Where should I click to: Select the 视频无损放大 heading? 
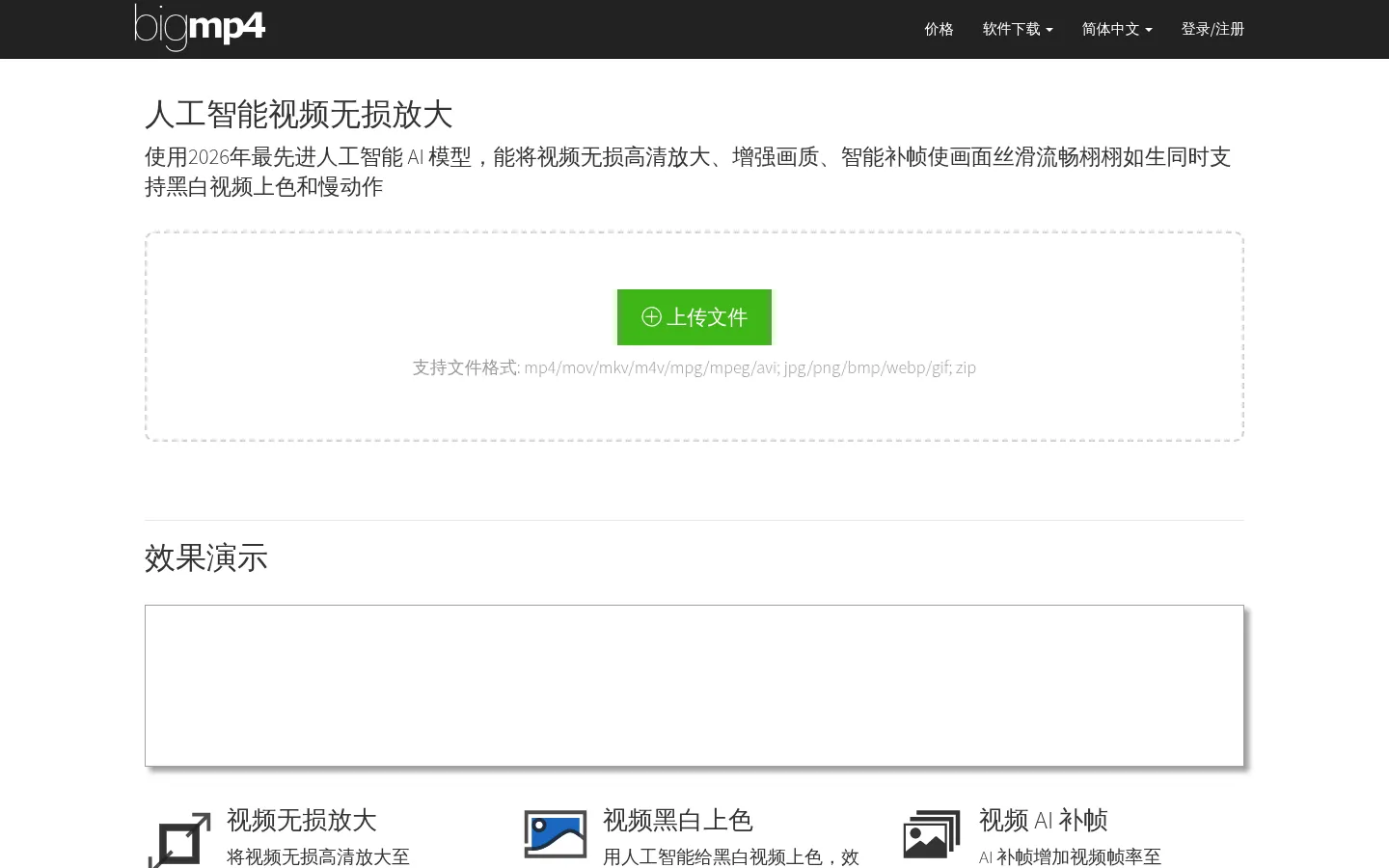click(302, 820)
